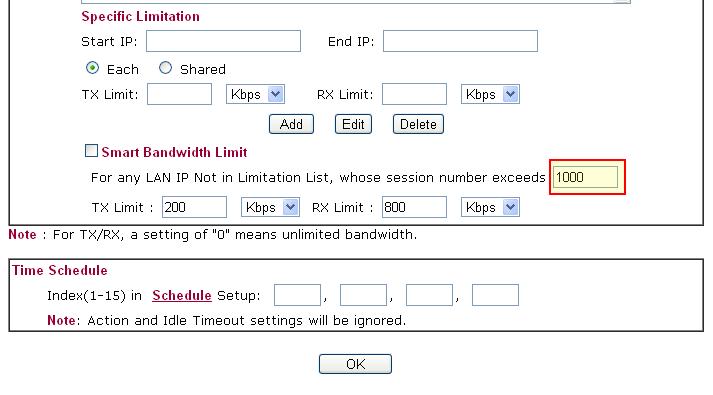Open Specific Limitation RX Limit Kbps dropdown
Image resolution: width=713 pixels, height=395 pixels.
coord(490,95)
